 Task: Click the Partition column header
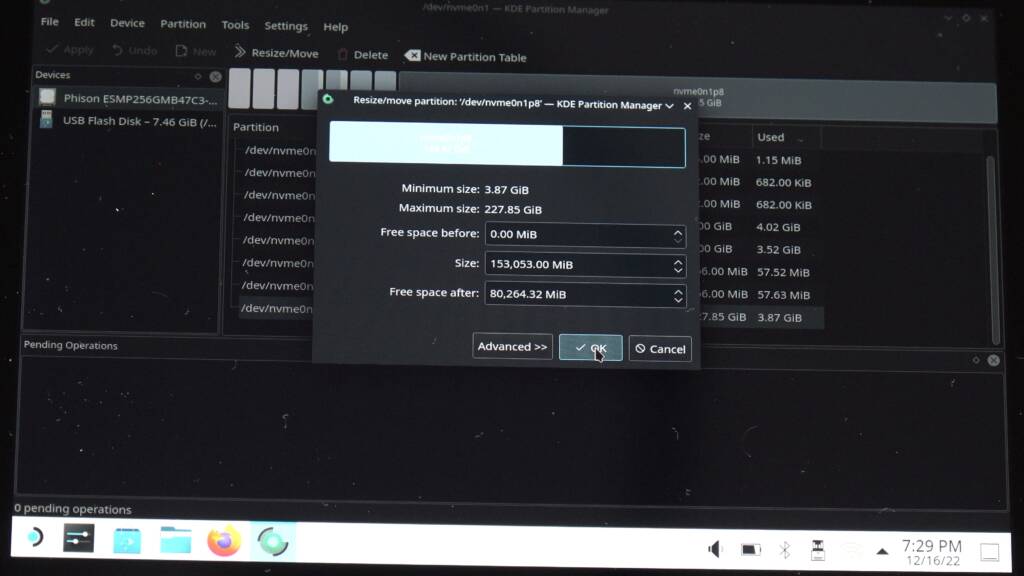pyautogui.click(x=256, y=127)
